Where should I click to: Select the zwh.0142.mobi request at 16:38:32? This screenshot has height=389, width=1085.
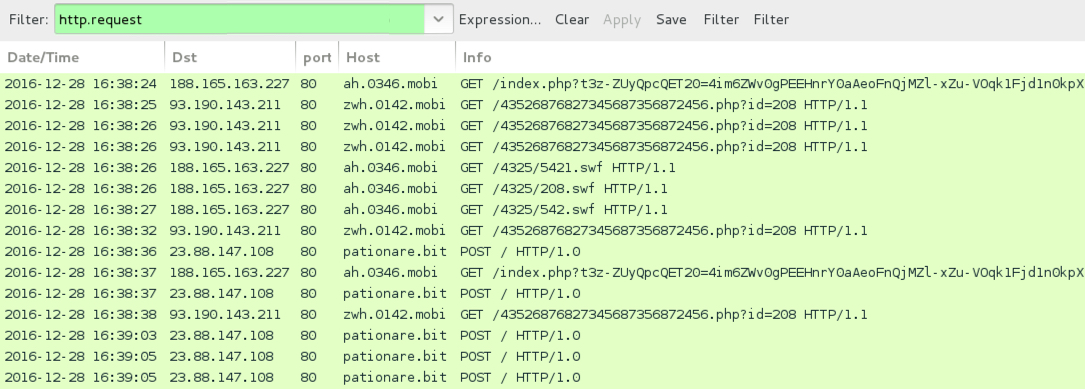[x=542, y=230]
